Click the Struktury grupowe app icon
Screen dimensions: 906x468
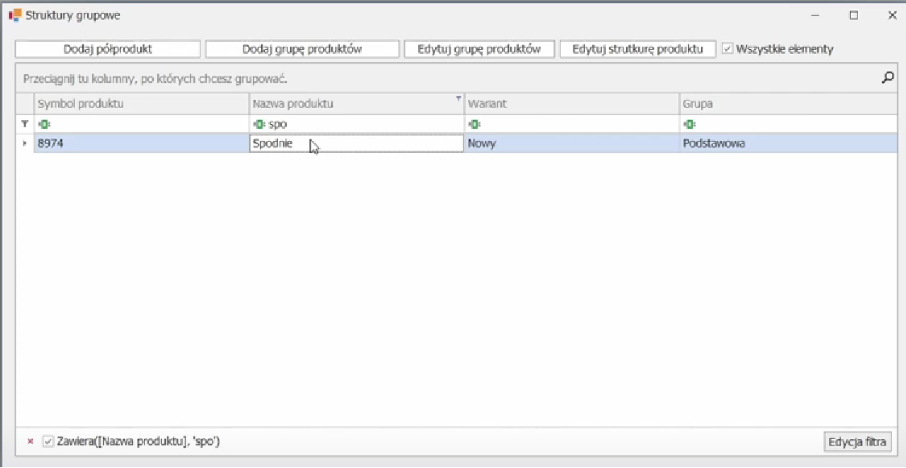point(15,15)
